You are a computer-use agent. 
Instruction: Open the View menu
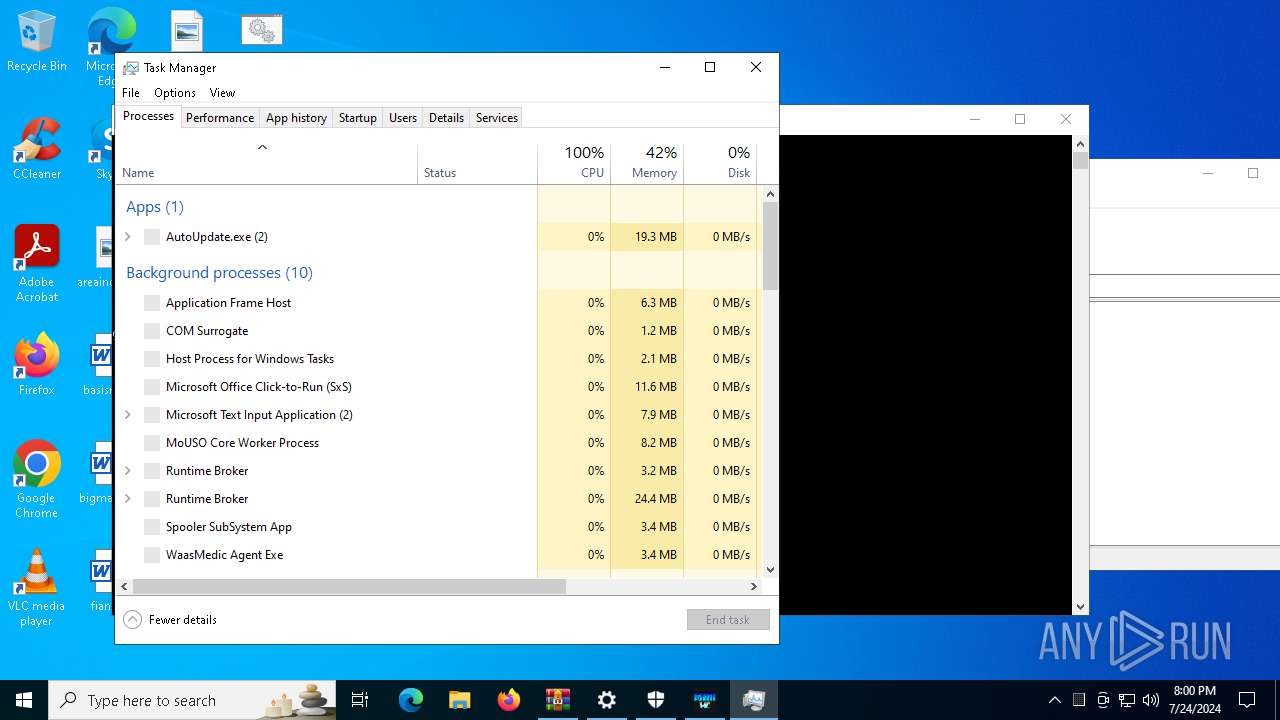[x=222, y=93]
